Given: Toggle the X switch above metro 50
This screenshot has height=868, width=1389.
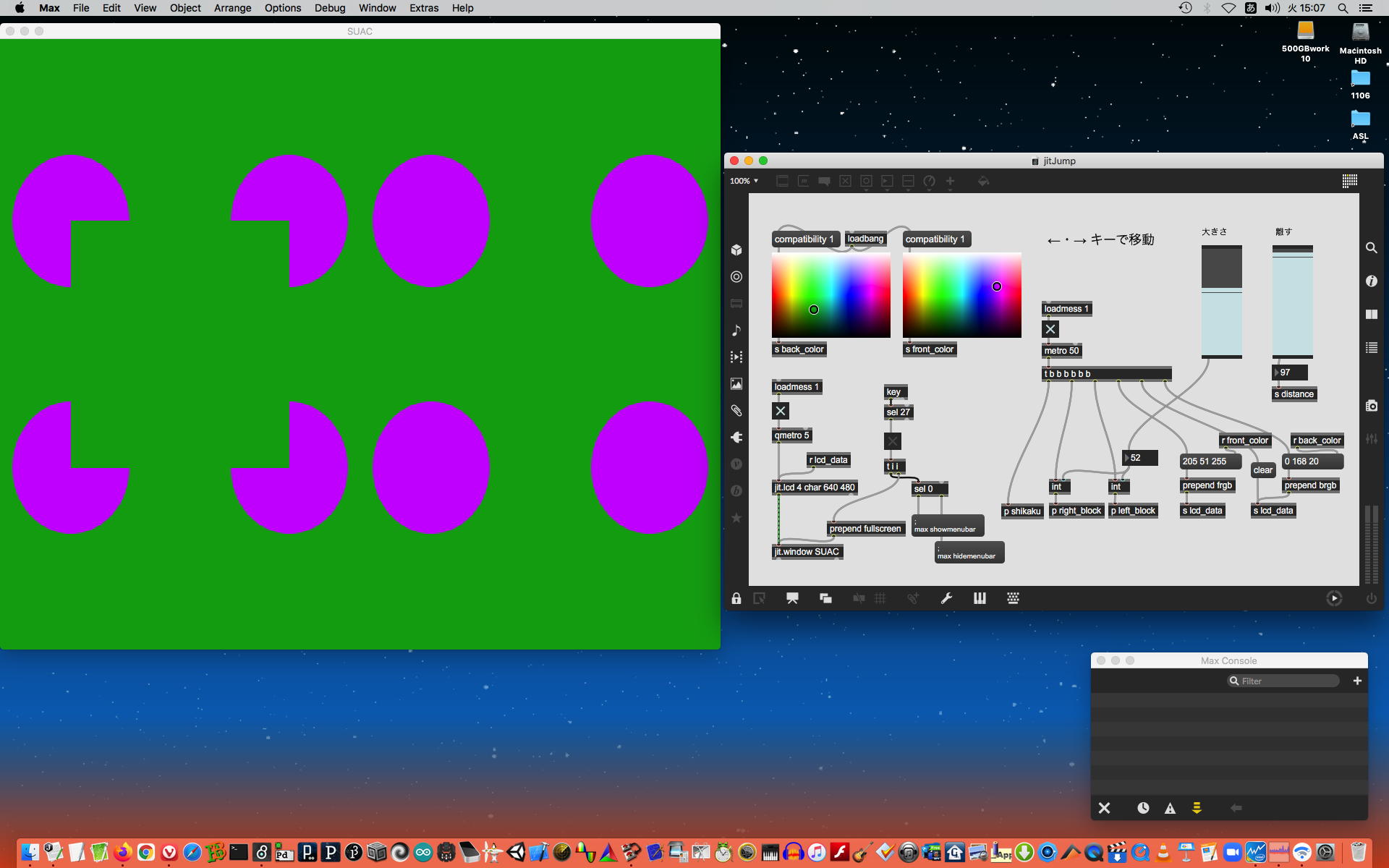Looking at the screenshot, I should tap(1050, 330).
